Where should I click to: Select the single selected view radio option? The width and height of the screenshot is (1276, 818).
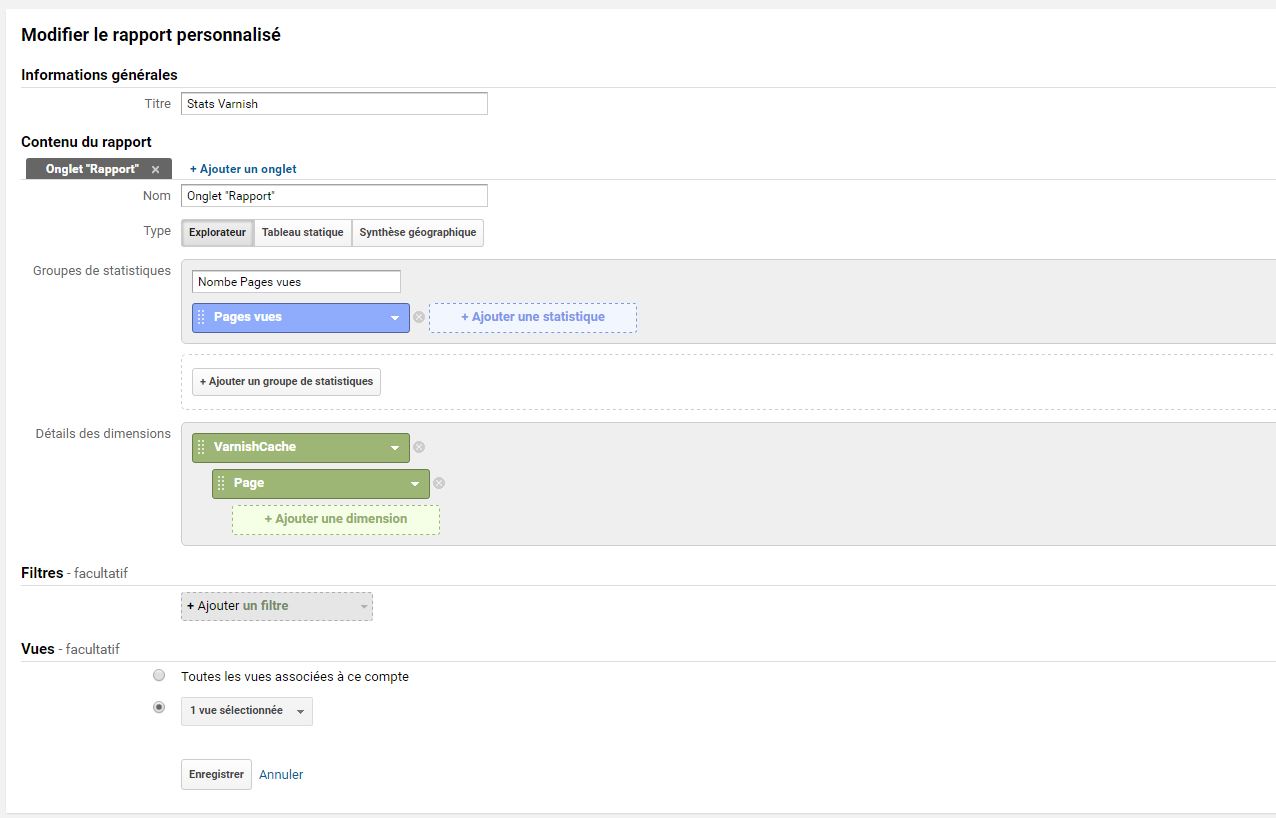click(159, 707)
